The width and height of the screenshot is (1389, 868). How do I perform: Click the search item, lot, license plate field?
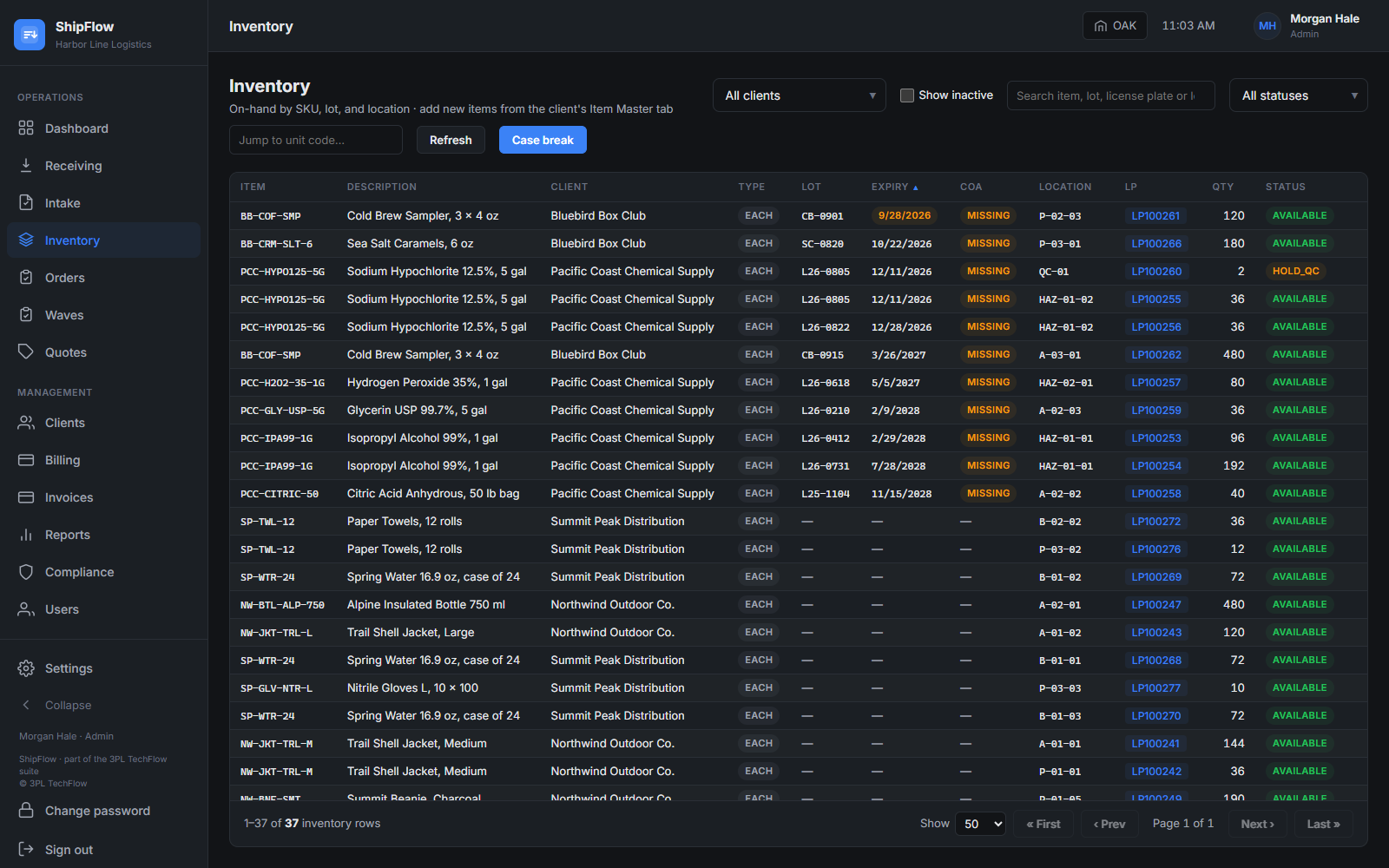[x=1110, y=95]
